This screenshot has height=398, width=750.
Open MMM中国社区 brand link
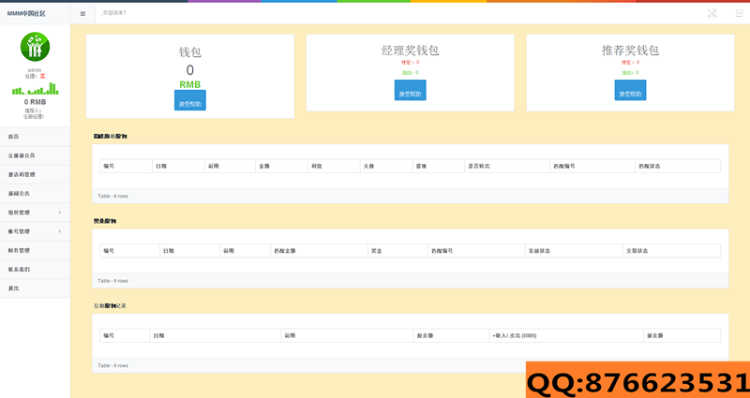click(x=26, y=14)
